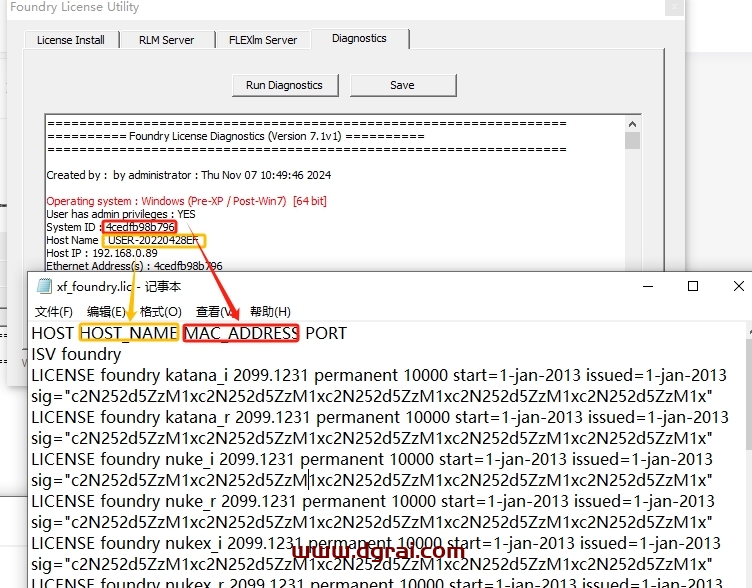Click the Foundry License Diagnostics version header

pos(235,136)
